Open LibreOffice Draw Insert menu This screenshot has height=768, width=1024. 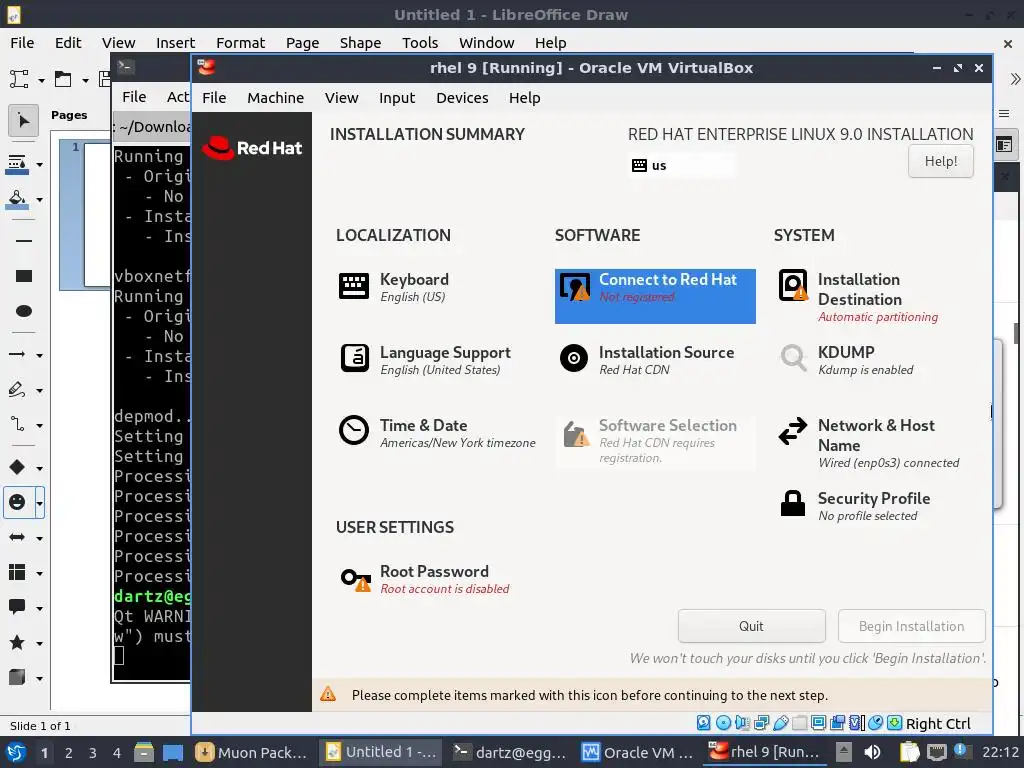tap(175, 43)
